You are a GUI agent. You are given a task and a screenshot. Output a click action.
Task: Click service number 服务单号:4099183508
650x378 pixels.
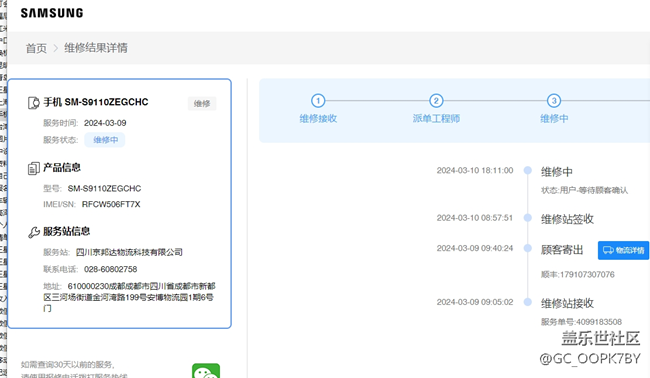582,322
